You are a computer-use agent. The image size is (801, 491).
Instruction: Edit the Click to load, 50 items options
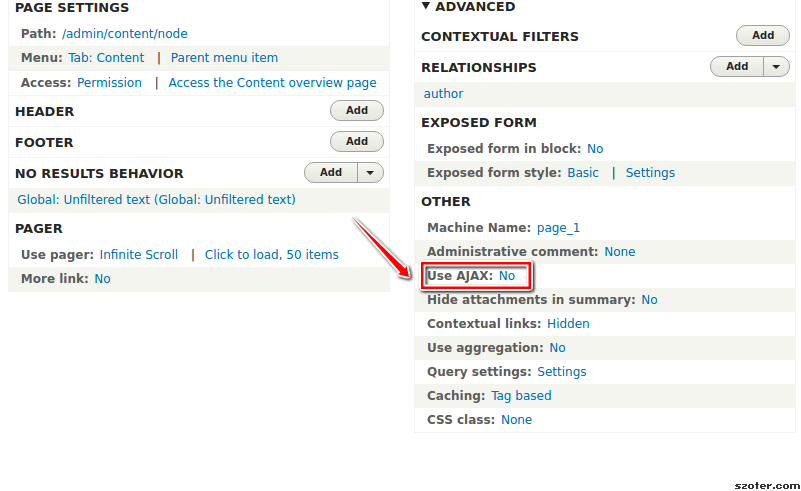pyautogui.click(x=272, y=254)
